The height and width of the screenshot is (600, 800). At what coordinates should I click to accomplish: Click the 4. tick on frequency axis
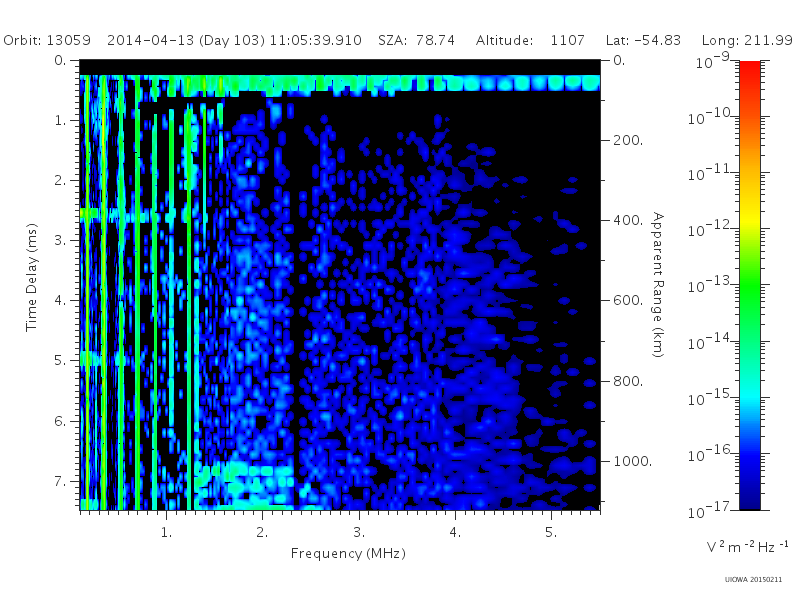(x=455, y=532)
